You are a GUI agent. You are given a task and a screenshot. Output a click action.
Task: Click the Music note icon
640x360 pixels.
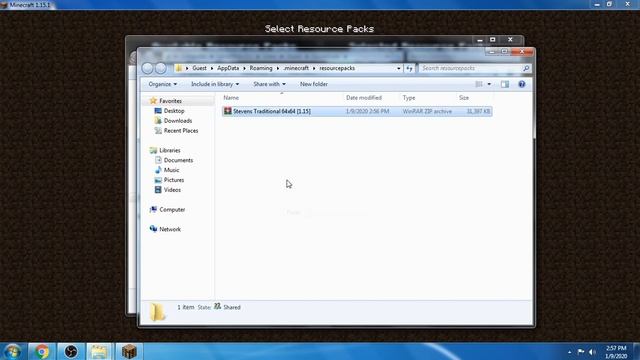tap(158, 170)
